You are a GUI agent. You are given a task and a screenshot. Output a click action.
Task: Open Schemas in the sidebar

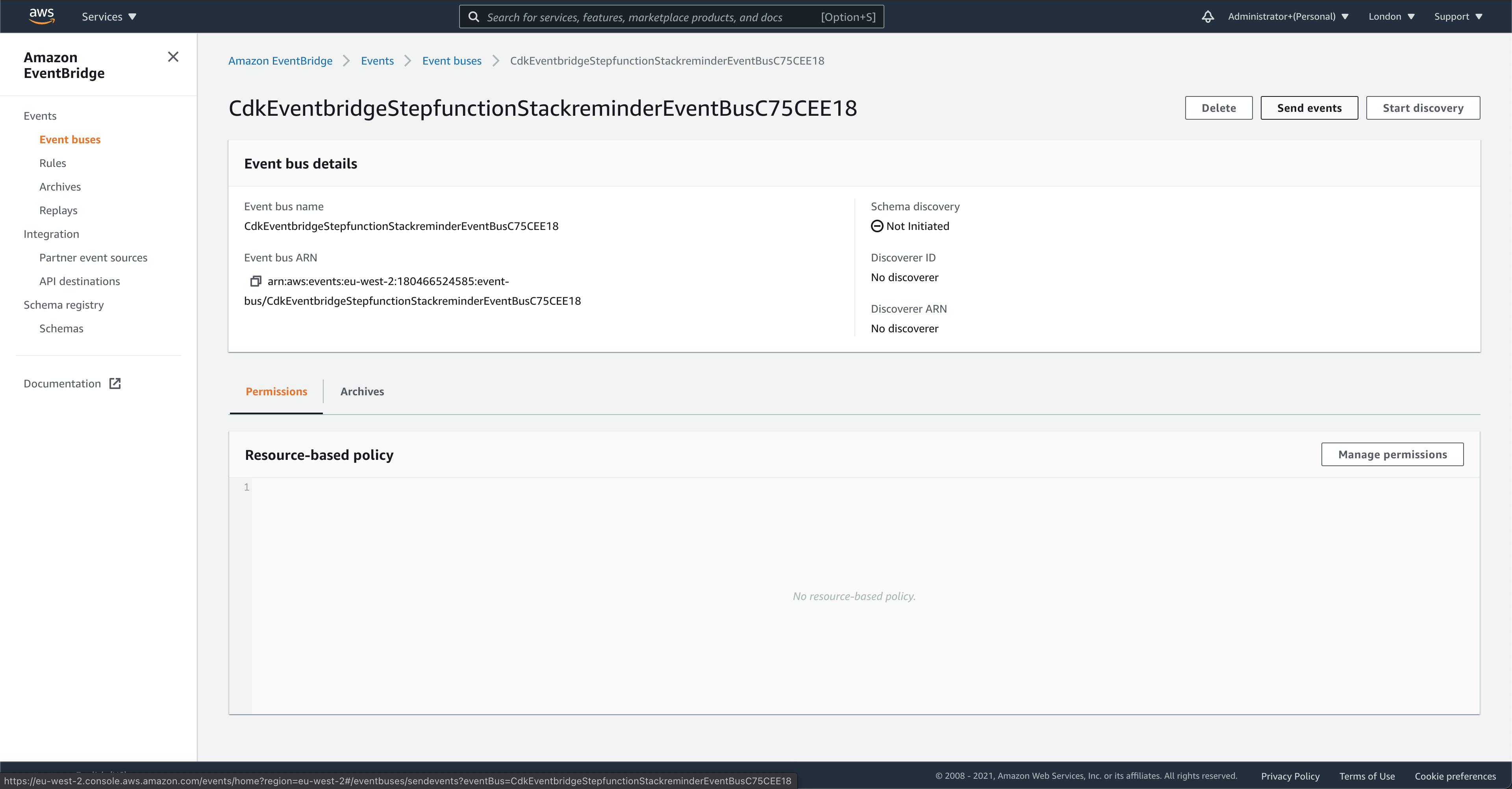[x=61, y=328]
